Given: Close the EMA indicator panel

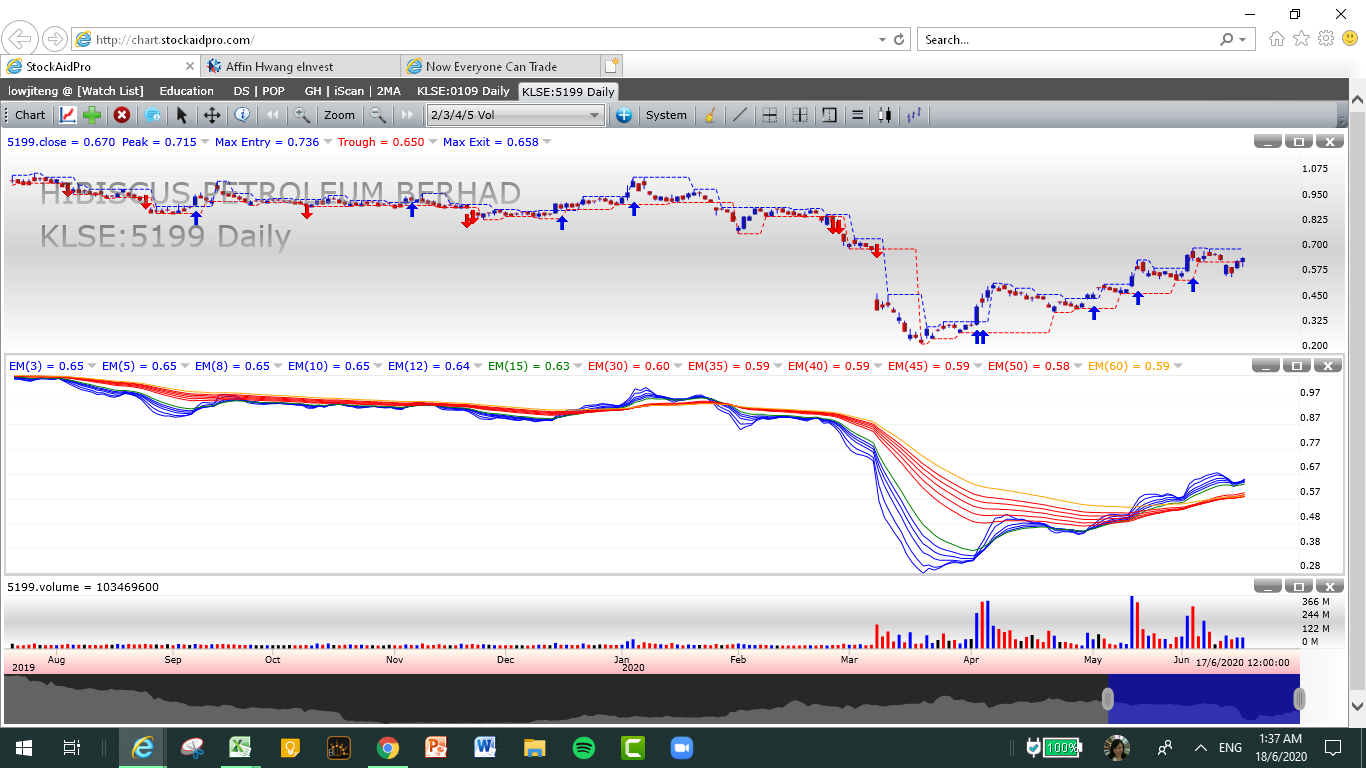Looking at the screenshot, I should 1328,366.
